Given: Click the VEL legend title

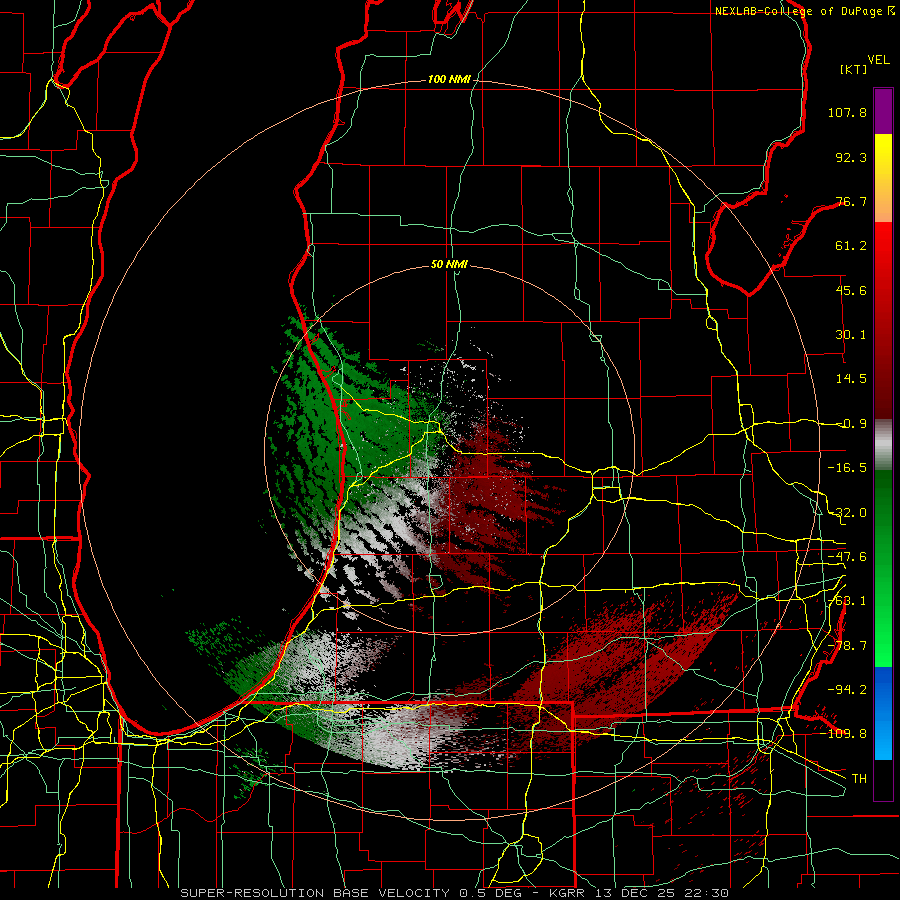Looking at the screenshot, I should pos(878,60).
